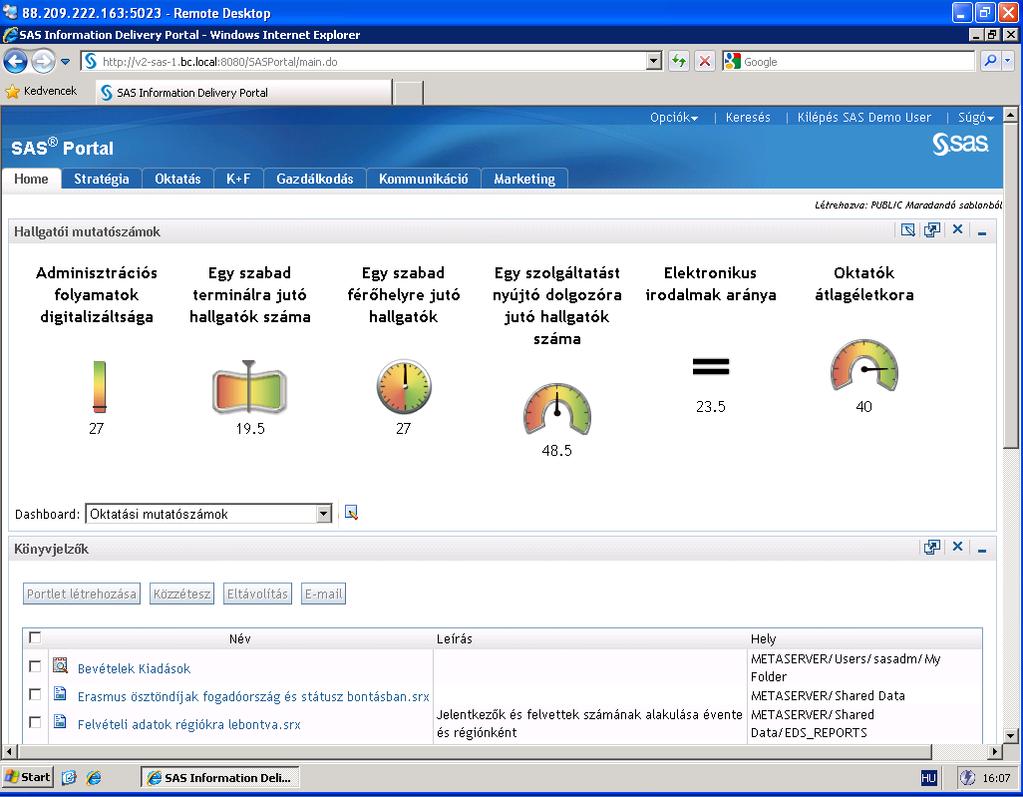Click the Közzétesz button
Image resolution: width=1023 pixels, height=797 pixels.
pos(182,594)
